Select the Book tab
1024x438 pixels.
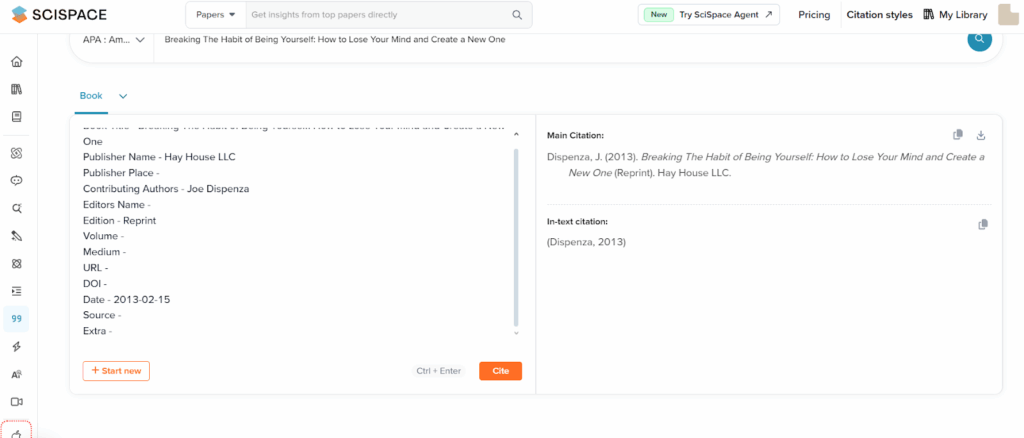coord(91,95)
